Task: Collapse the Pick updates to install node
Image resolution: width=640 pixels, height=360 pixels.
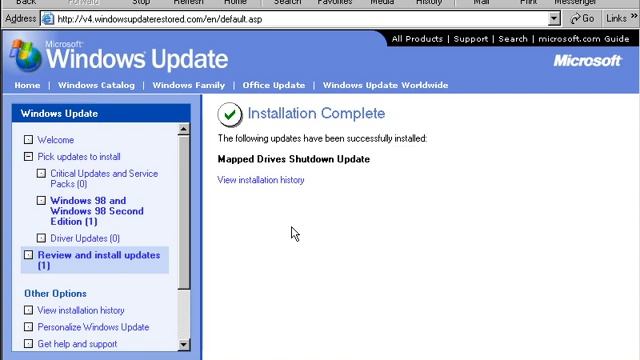Action: click(28, 156)
